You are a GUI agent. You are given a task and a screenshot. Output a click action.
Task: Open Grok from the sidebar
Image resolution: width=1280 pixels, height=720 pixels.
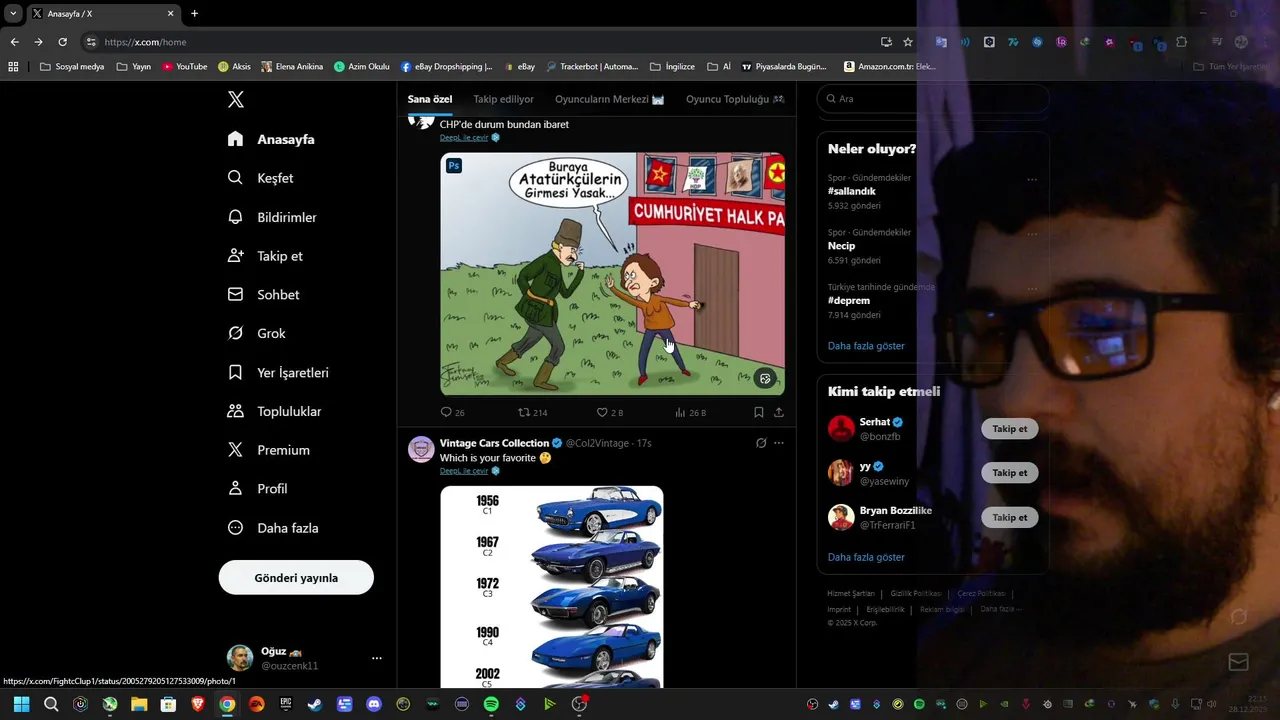256,333
